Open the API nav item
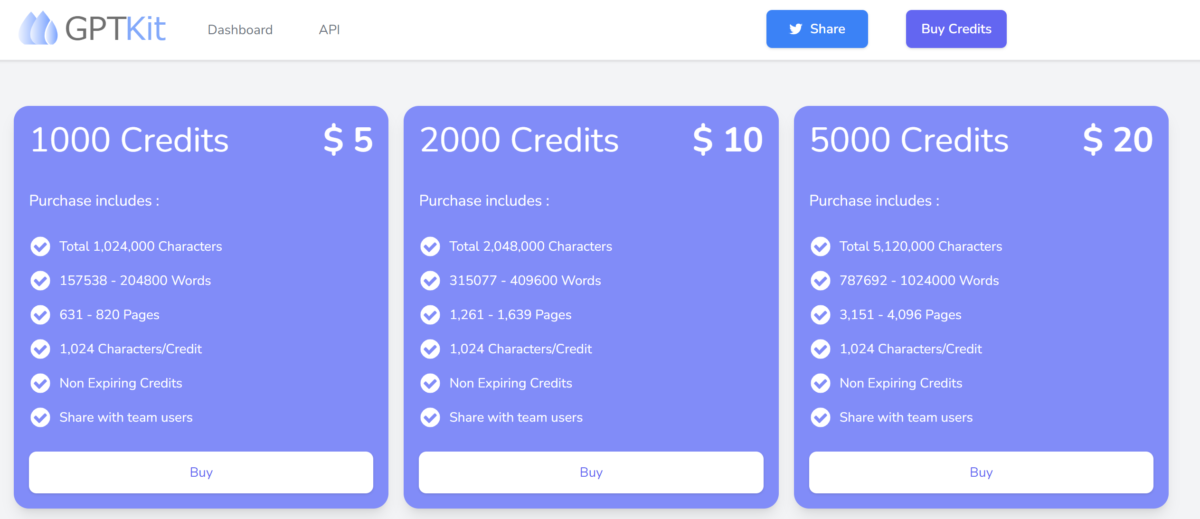Viewport: 1200px width, 519px height. [x=329, y=30]
